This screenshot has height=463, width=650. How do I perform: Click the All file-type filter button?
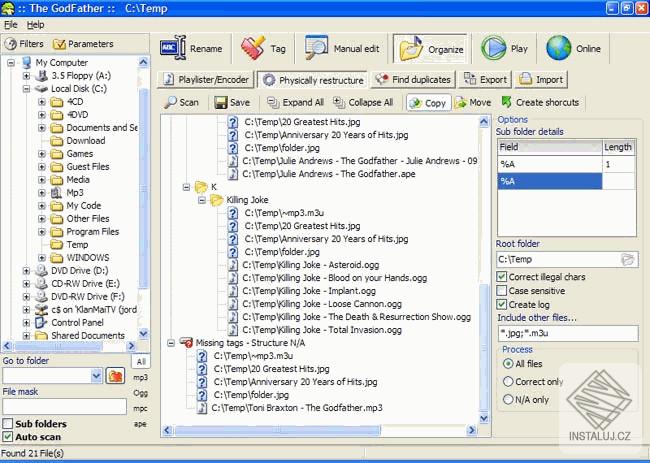(141, 362)
